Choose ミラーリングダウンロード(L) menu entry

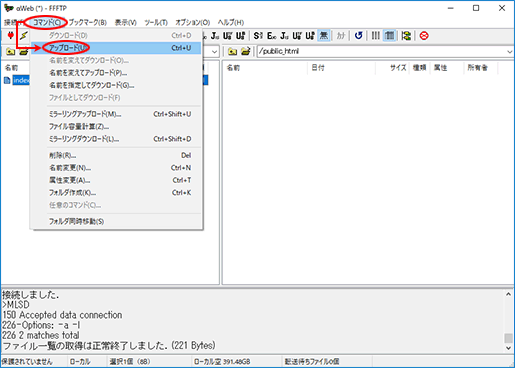tap(116, 139)
